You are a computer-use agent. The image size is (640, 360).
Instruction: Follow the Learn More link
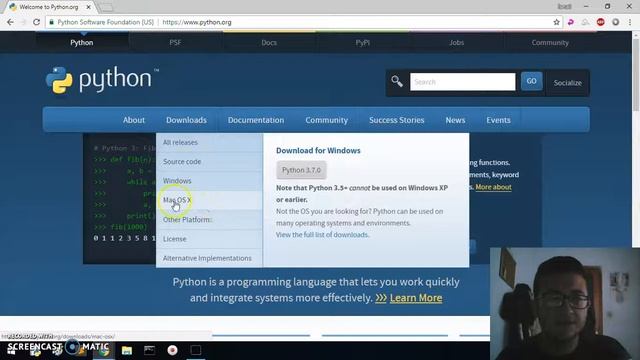pos(416,298)
